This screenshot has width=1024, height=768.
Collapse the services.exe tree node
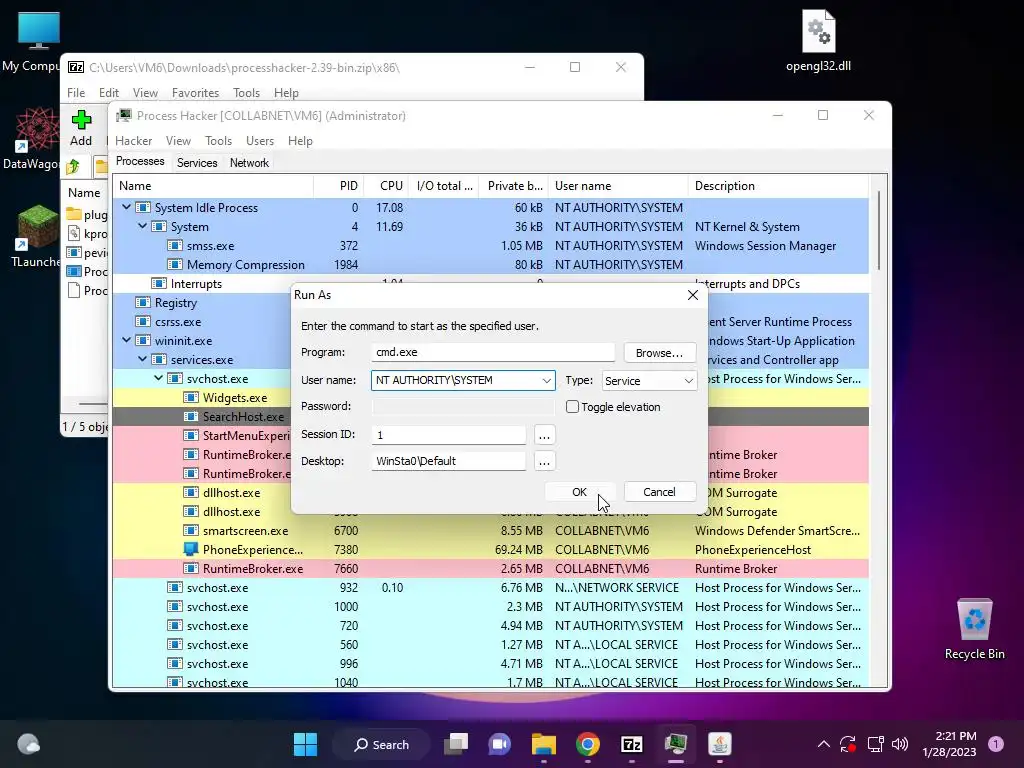[142, 359]
